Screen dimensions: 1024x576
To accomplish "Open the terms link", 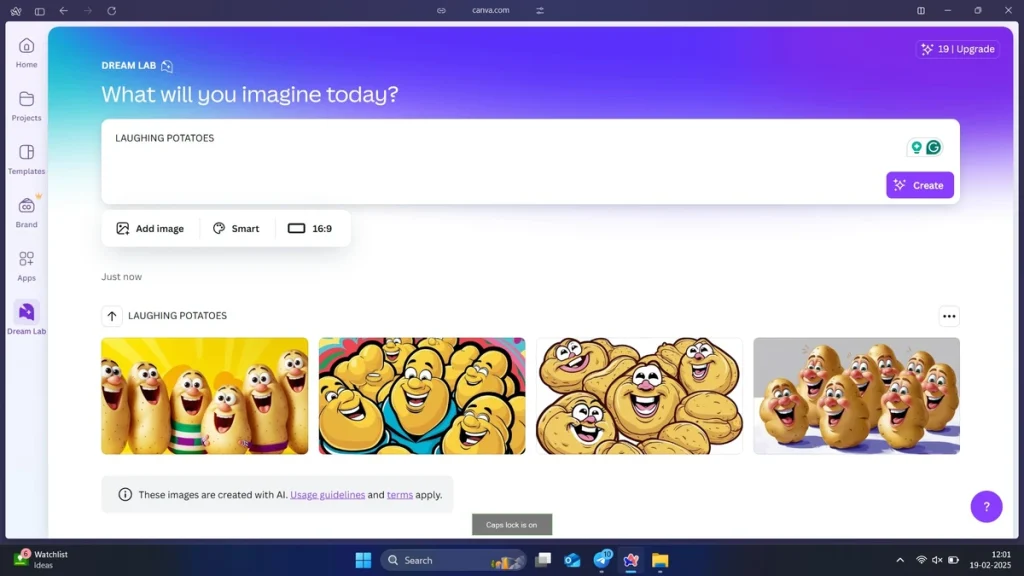I will click(x=400, y=495).
